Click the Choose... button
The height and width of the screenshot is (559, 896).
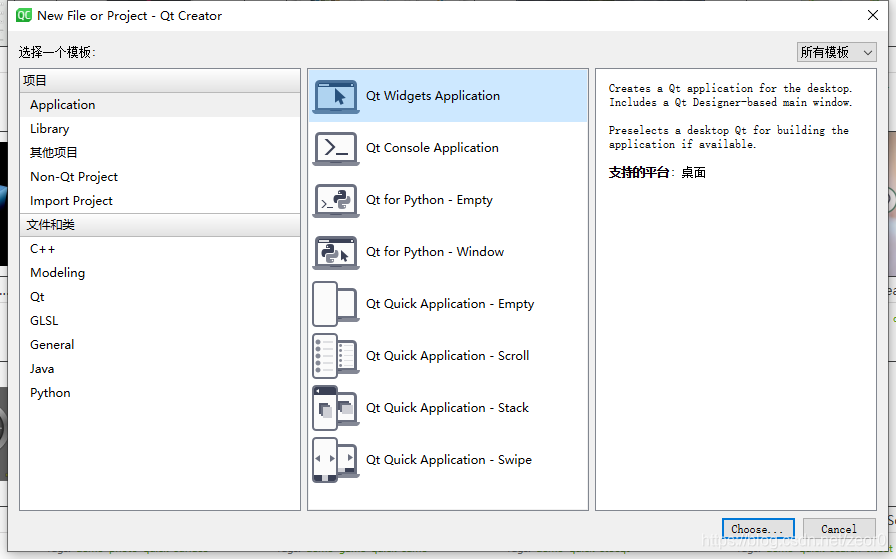coord(758,529)
